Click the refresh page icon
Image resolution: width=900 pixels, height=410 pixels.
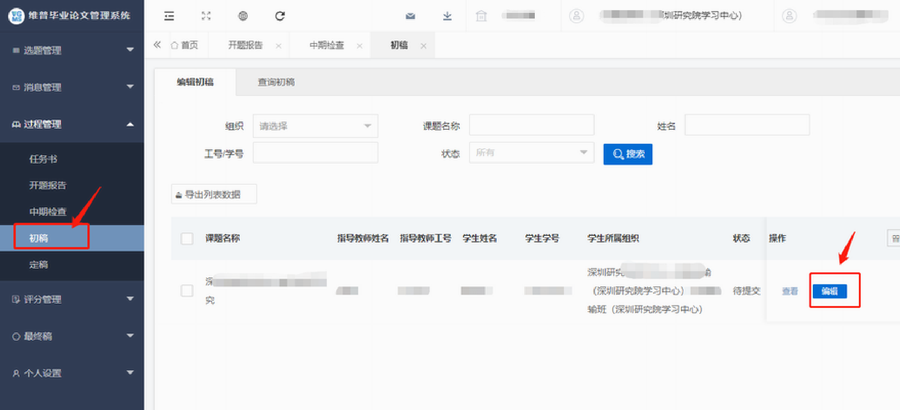[x=280, y=16]
